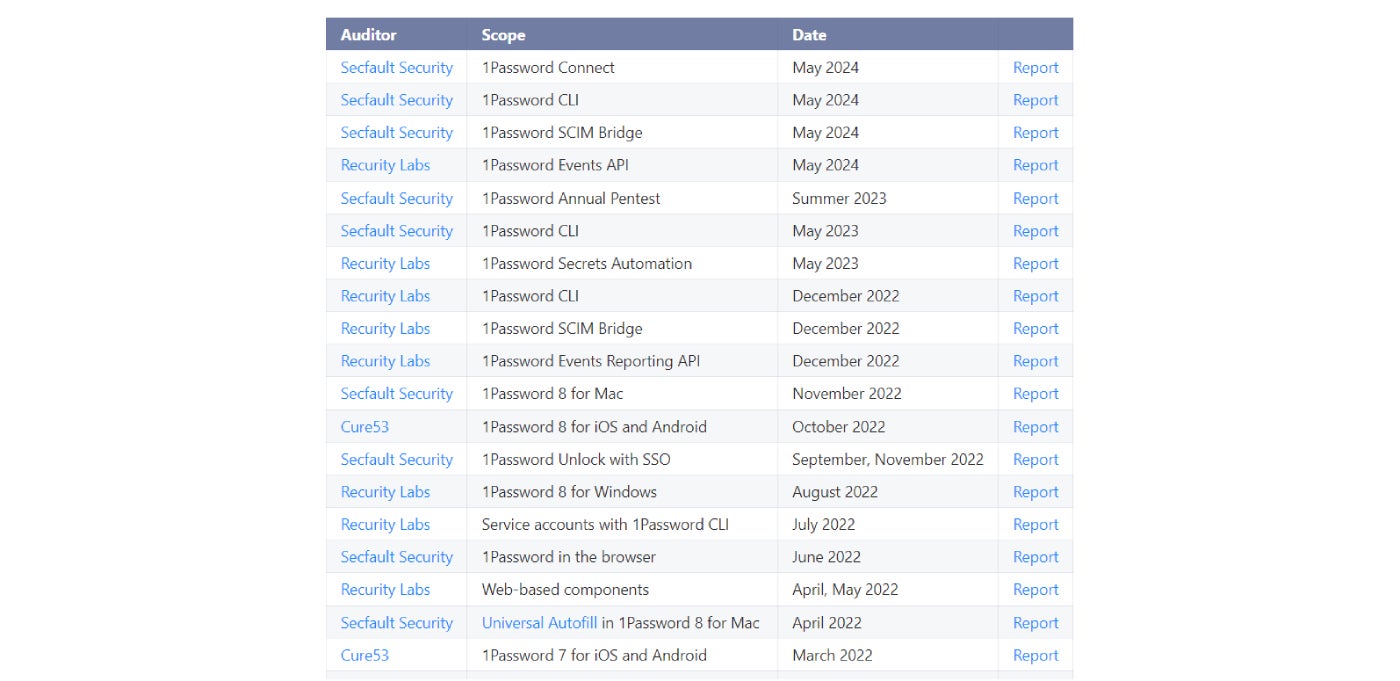The height and width of the screenshot is (681, 1400).
Task: Select the 'Web-based components' cell
Action: pos(622,590)
